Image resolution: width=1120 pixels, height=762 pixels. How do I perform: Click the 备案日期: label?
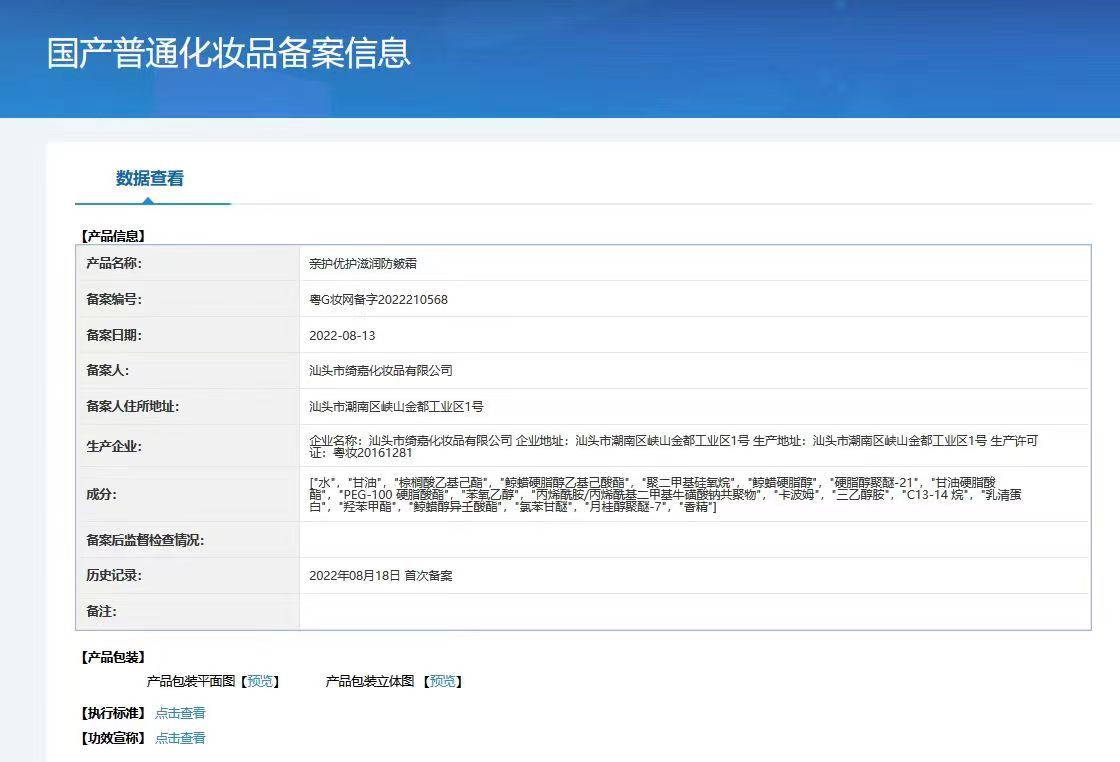(114, 335)
